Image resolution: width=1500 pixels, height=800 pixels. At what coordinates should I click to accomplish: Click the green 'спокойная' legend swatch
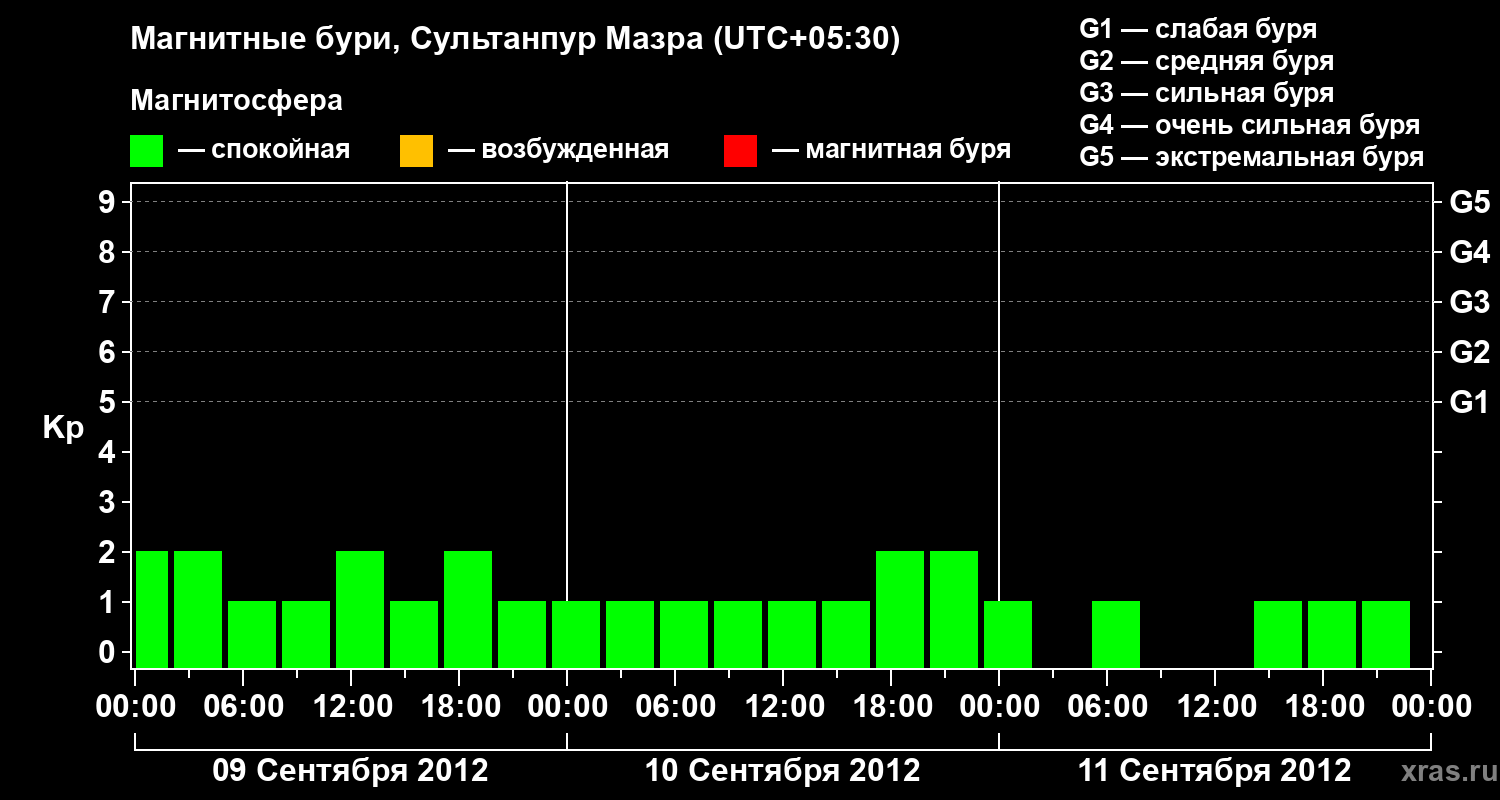pos(147,151)
